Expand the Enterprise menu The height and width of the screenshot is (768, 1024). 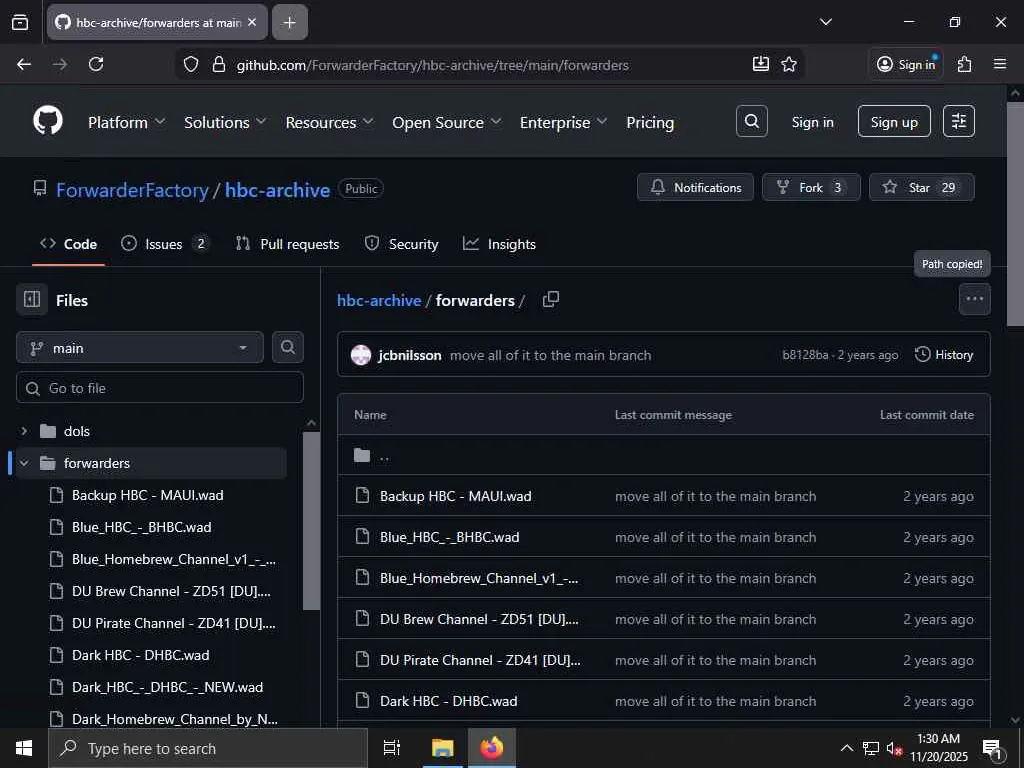tap(563, 122)
